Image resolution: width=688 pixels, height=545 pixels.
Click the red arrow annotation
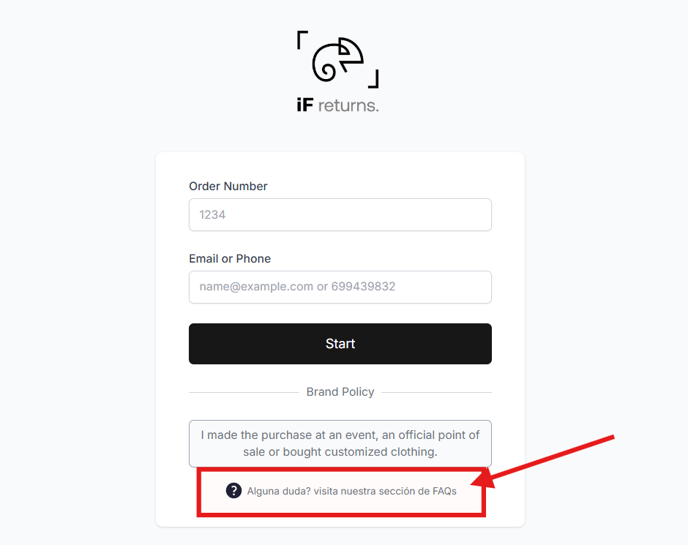tap(542, 461)
